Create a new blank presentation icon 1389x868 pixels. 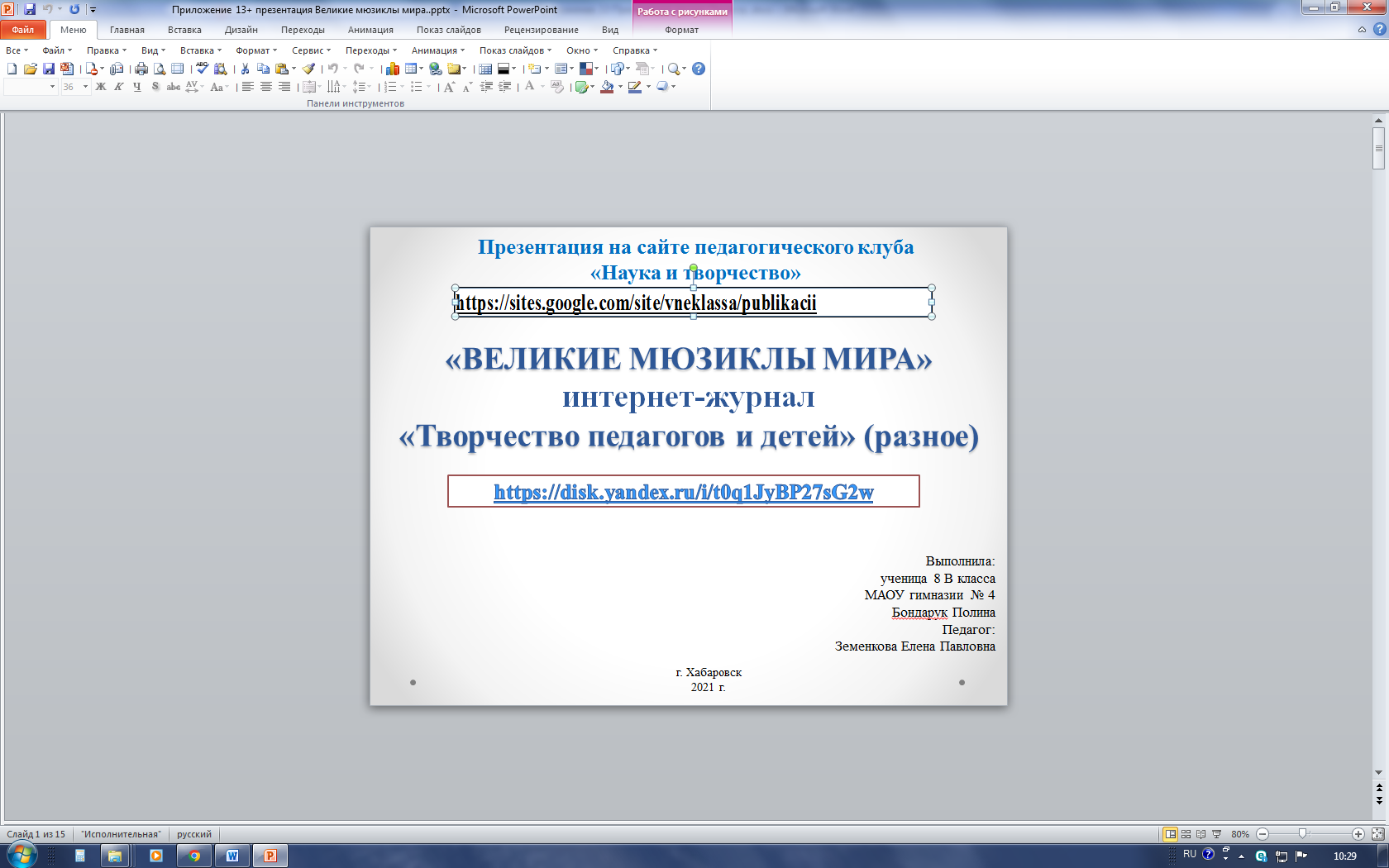(x=12, y=69)
